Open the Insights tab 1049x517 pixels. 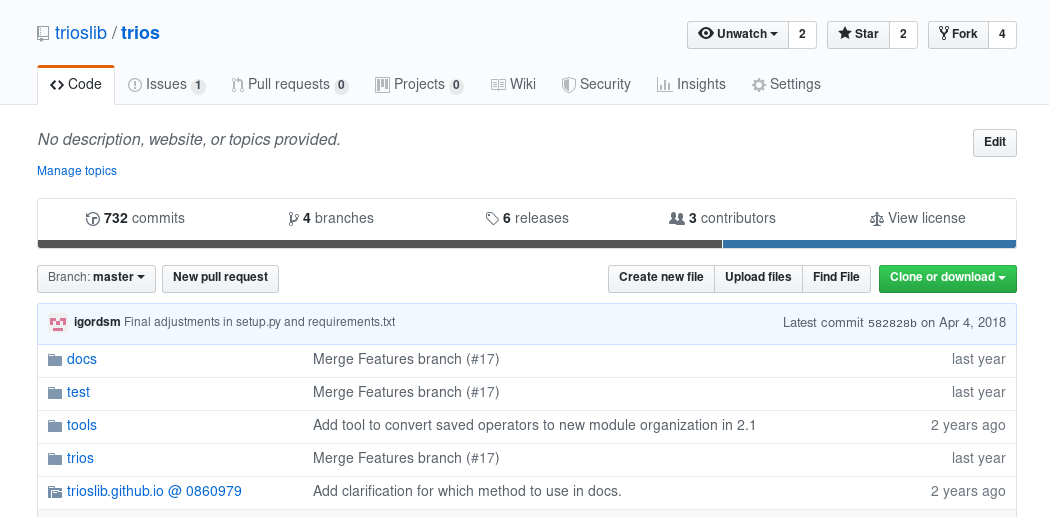691,85
